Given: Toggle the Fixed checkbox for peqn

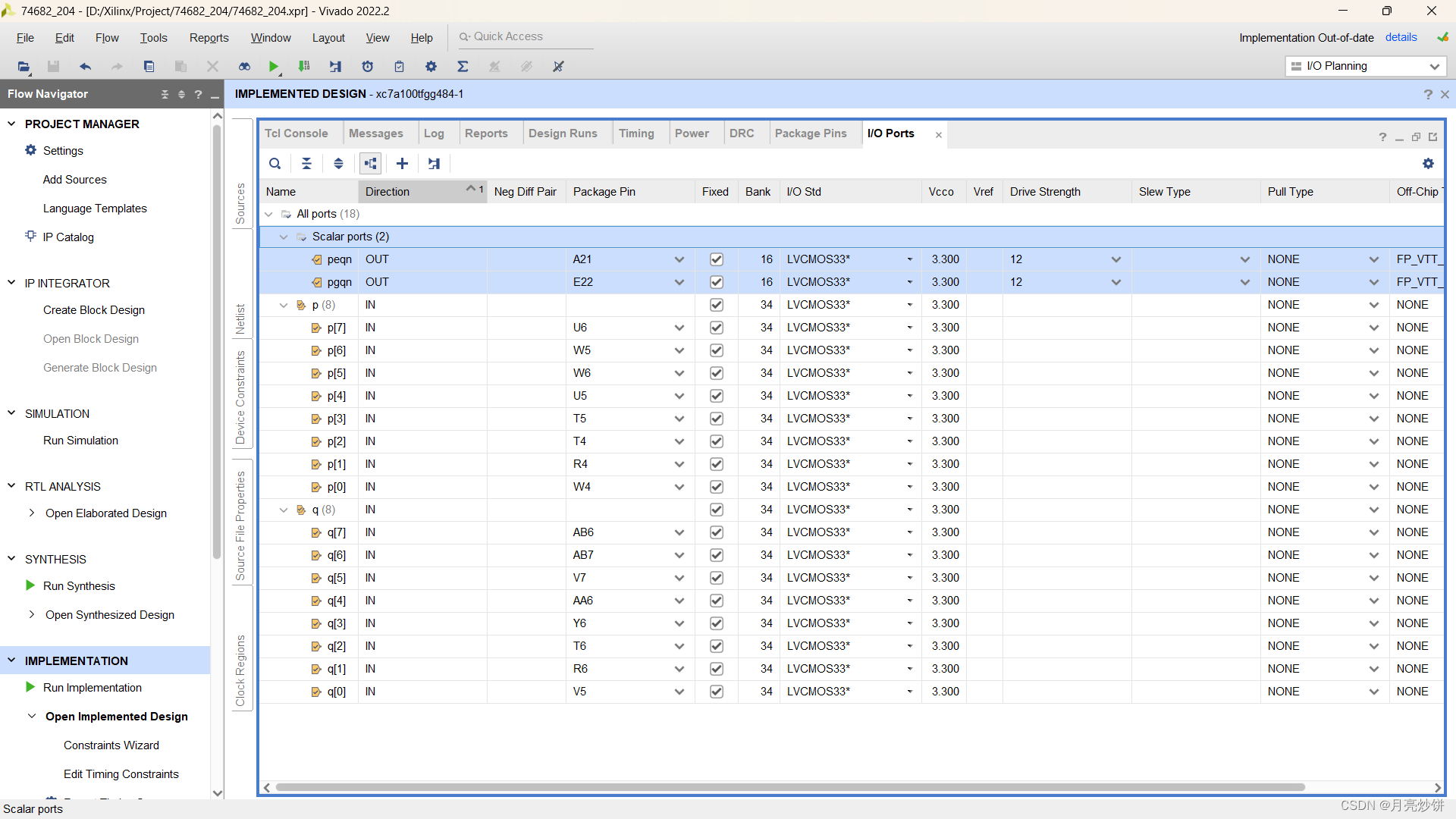Looking at the screenshot, I should coord(716,259).
